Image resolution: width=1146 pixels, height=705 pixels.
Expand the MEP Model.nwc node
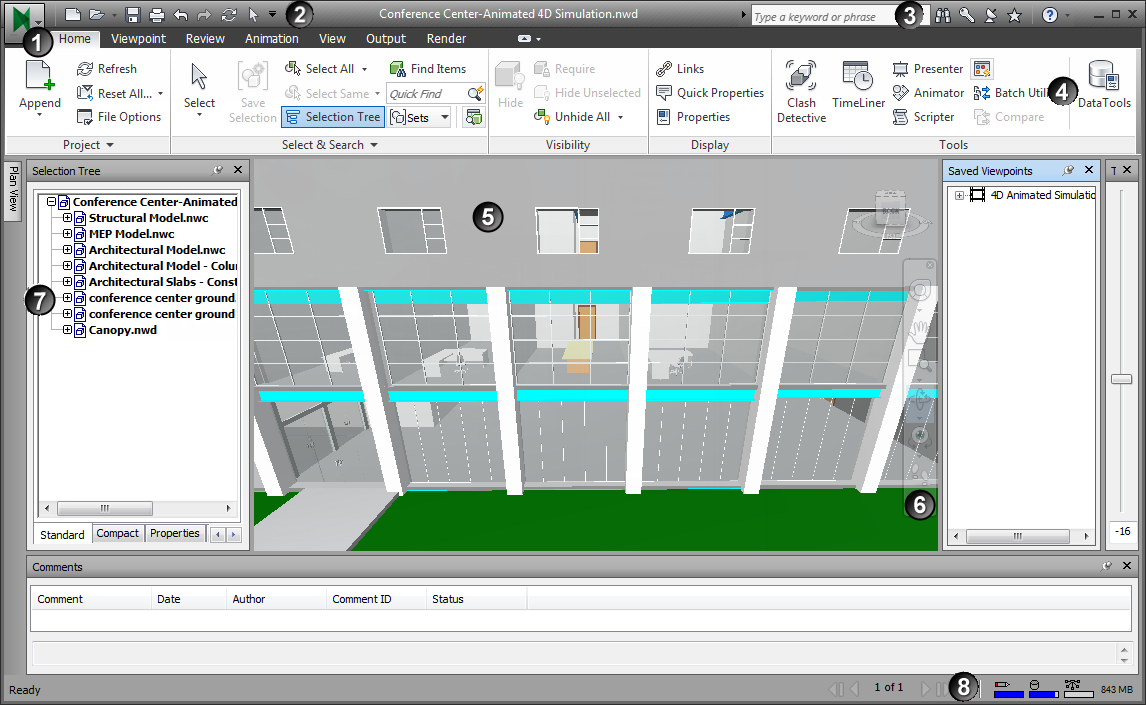pos(67,234)
